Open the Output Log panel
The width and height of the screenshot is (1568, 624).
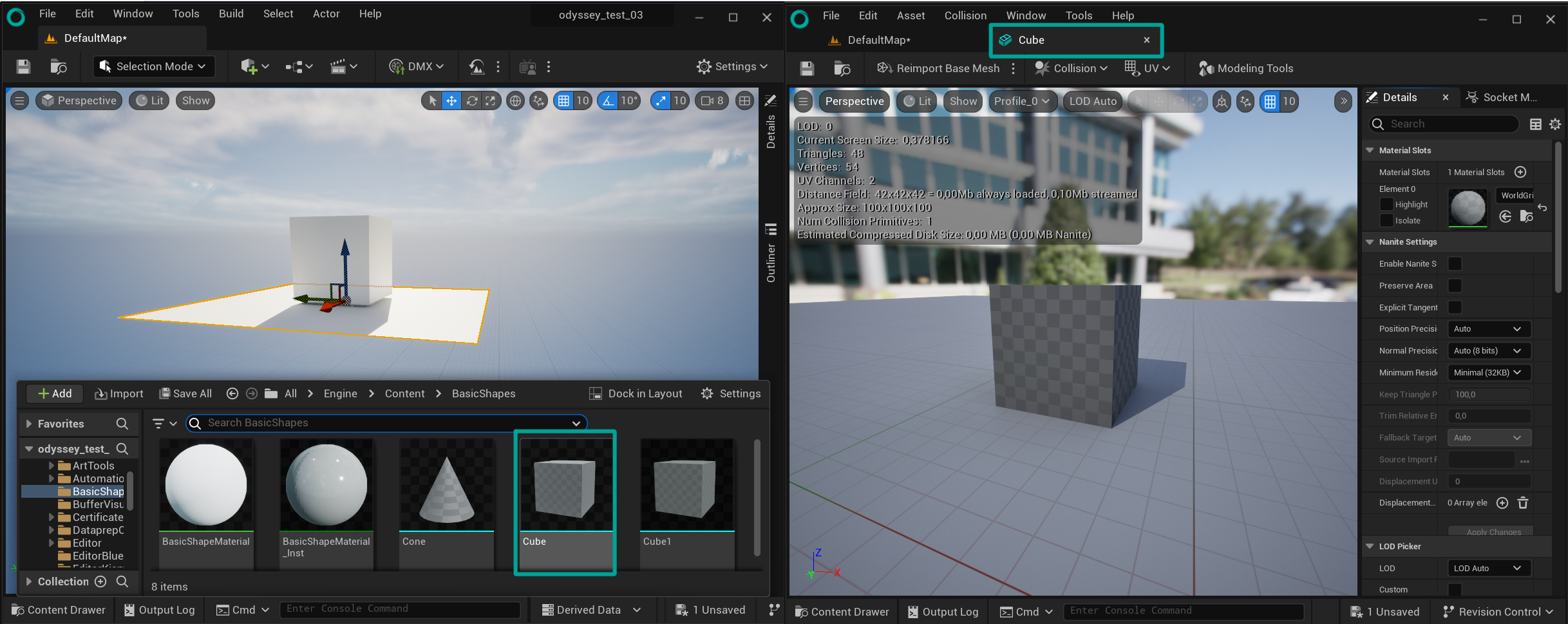[158, 610]
